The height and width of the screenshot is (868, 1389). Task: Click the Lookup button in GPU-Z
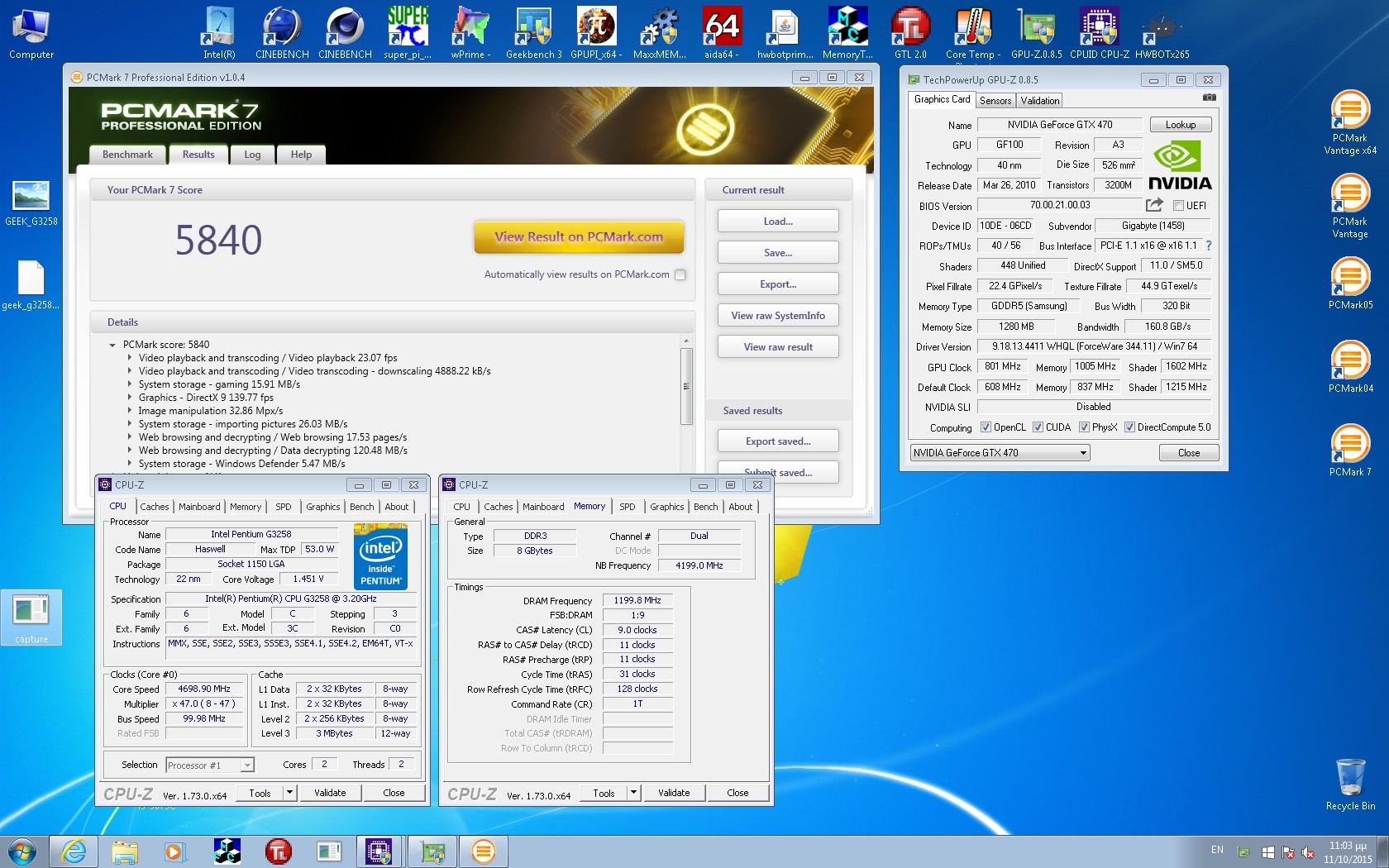(x=1181, y=125)
